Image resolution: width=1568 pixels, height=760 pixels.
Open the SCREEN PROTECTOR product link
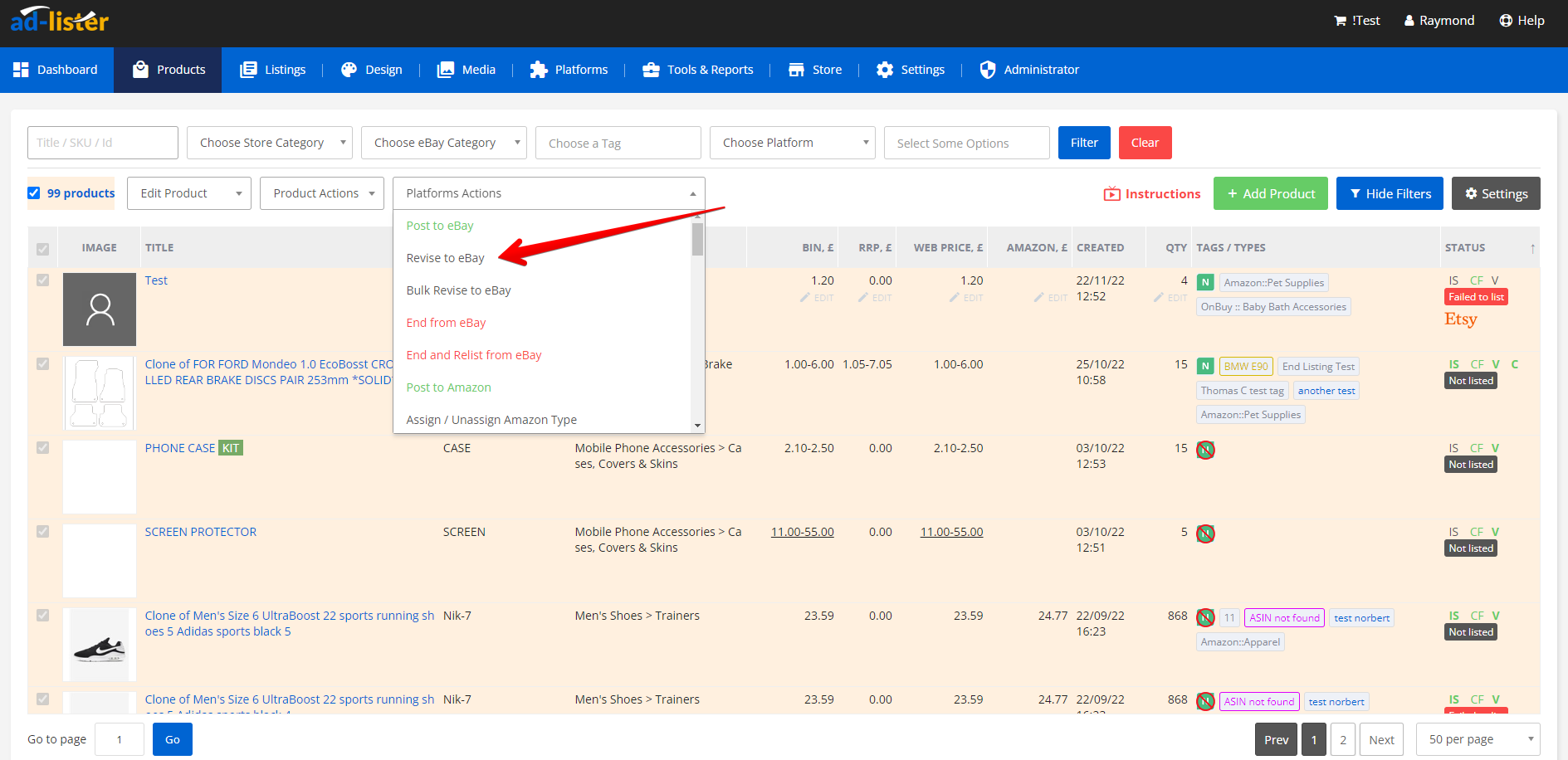coord(201,532)
